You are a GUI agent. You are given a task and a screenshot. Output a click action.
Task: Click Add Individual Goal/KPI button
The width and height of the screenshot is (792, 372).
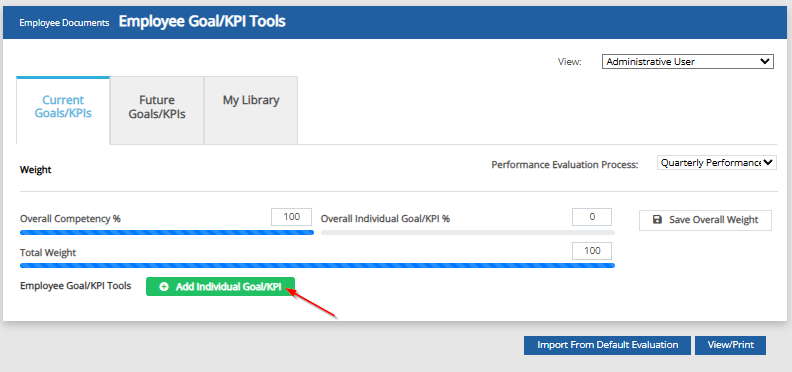pyautogui.click(x=220, y=287)
